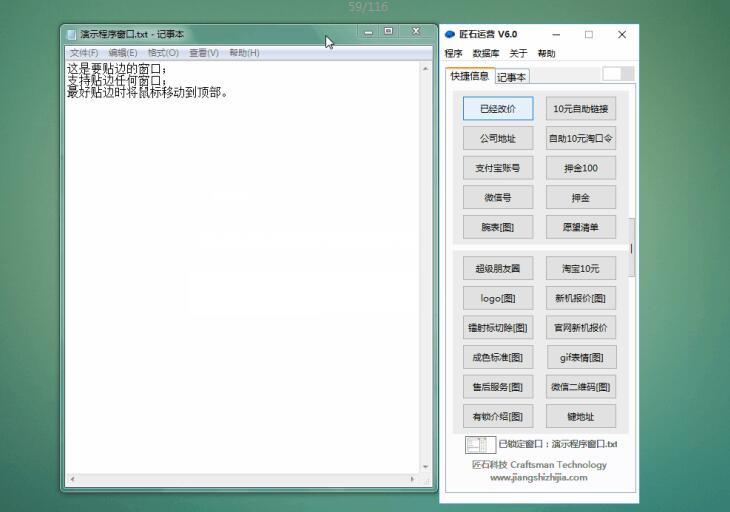Click the Notepad document icon in title bar

coord(71,34)
